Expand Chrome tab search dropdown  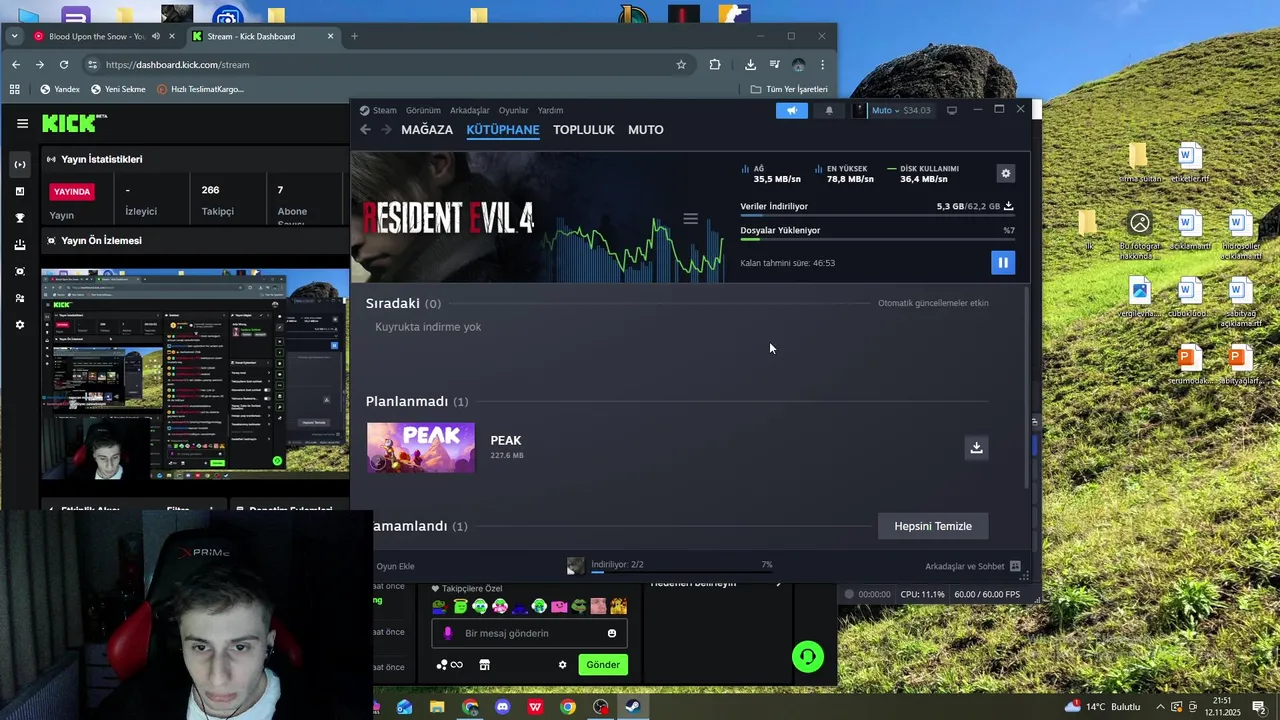[14, 36]
